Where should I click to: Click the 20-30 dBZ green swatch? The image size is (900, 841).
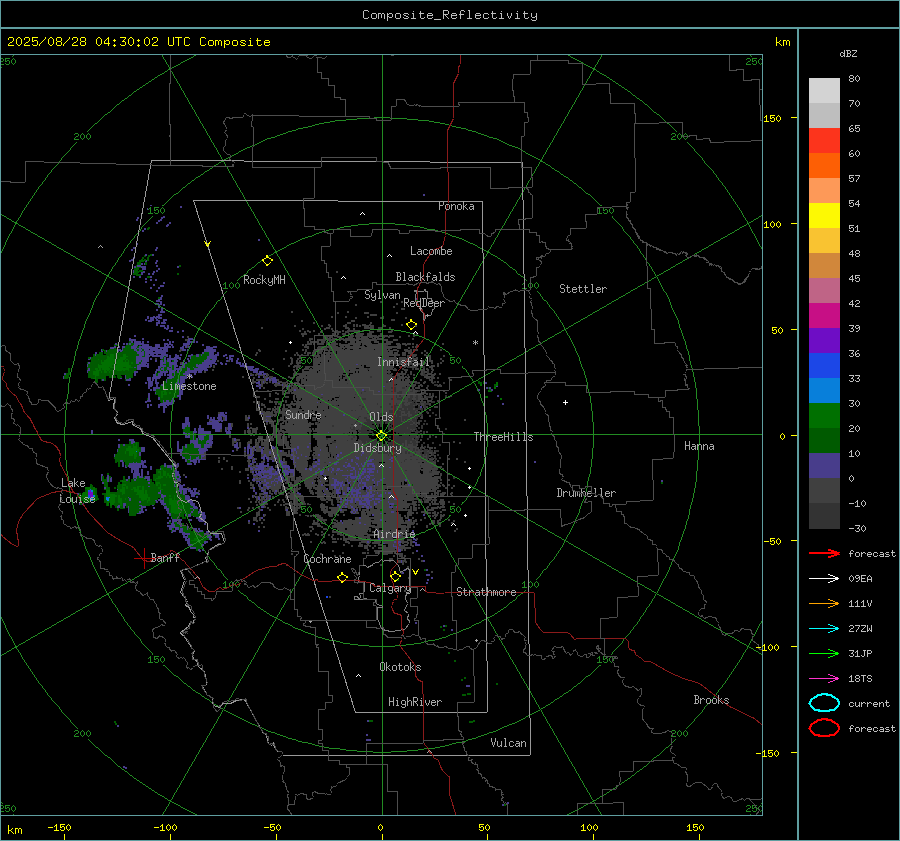824,415
